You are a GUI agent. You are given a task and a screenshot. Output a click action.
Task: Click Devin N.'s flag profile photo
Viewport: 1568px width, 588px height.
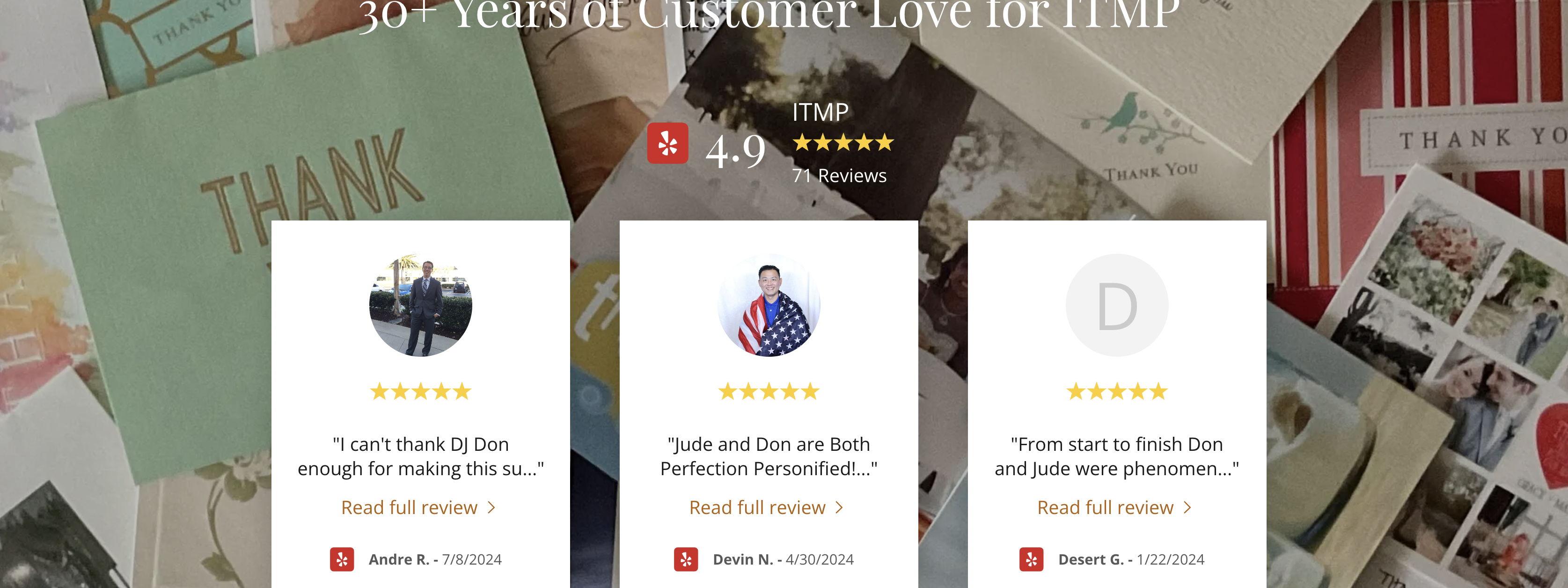(x=769, y=306)
